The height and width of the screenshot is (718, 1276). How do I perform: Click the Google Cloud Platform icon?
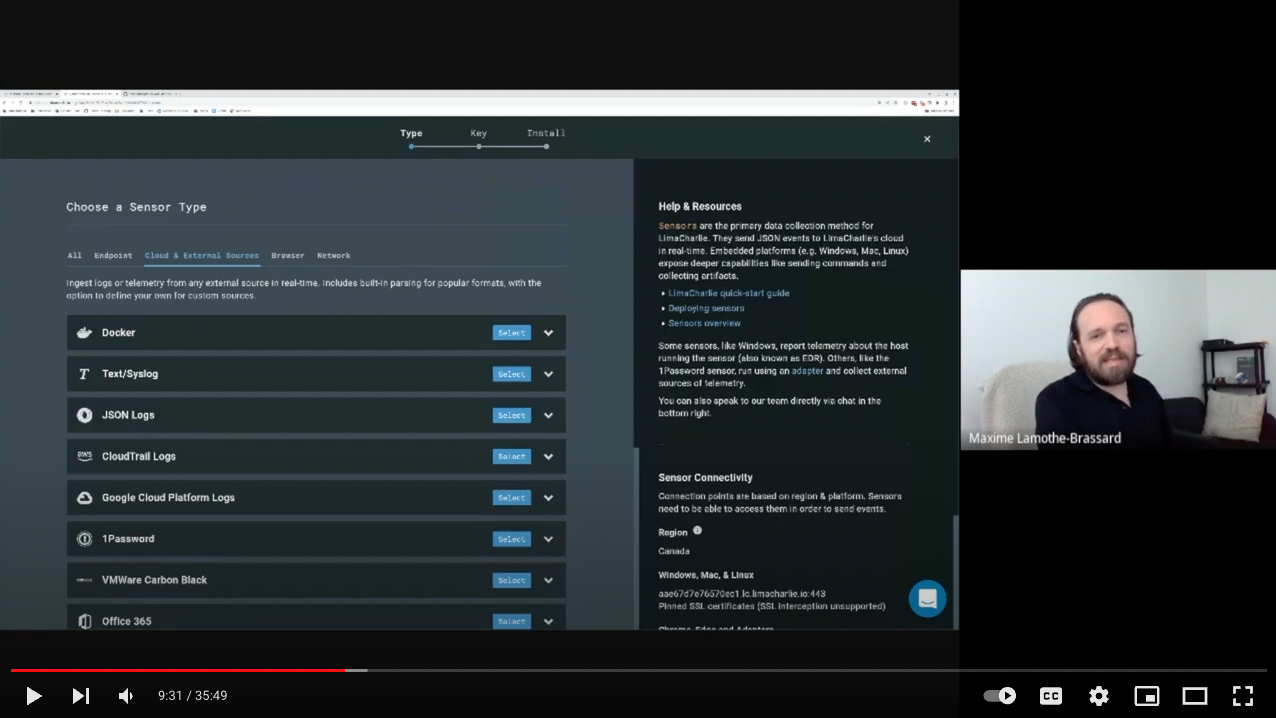coord(84,497)
